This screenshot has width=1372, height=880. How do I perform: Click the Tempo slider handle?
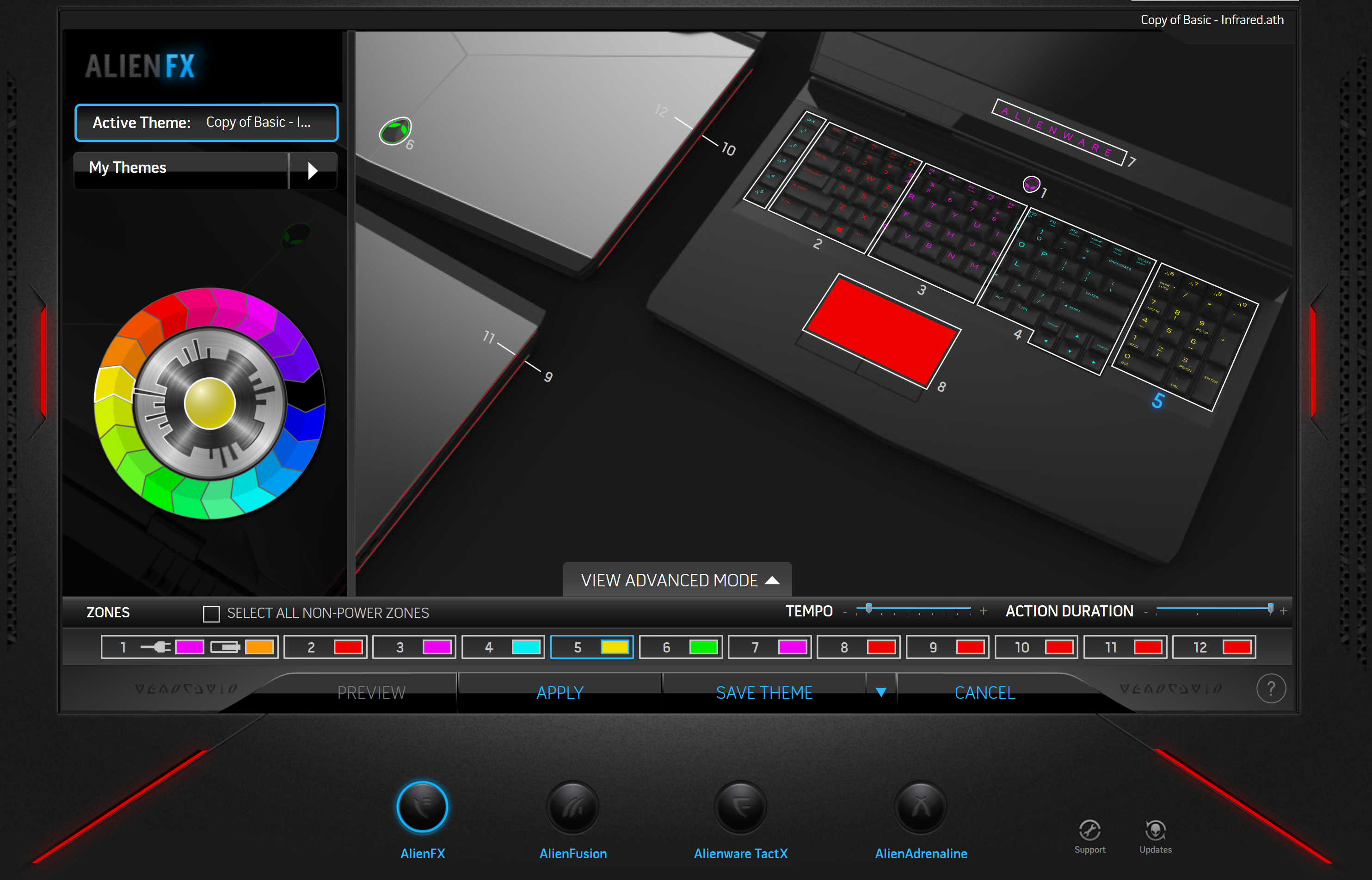tap(868, 609)
